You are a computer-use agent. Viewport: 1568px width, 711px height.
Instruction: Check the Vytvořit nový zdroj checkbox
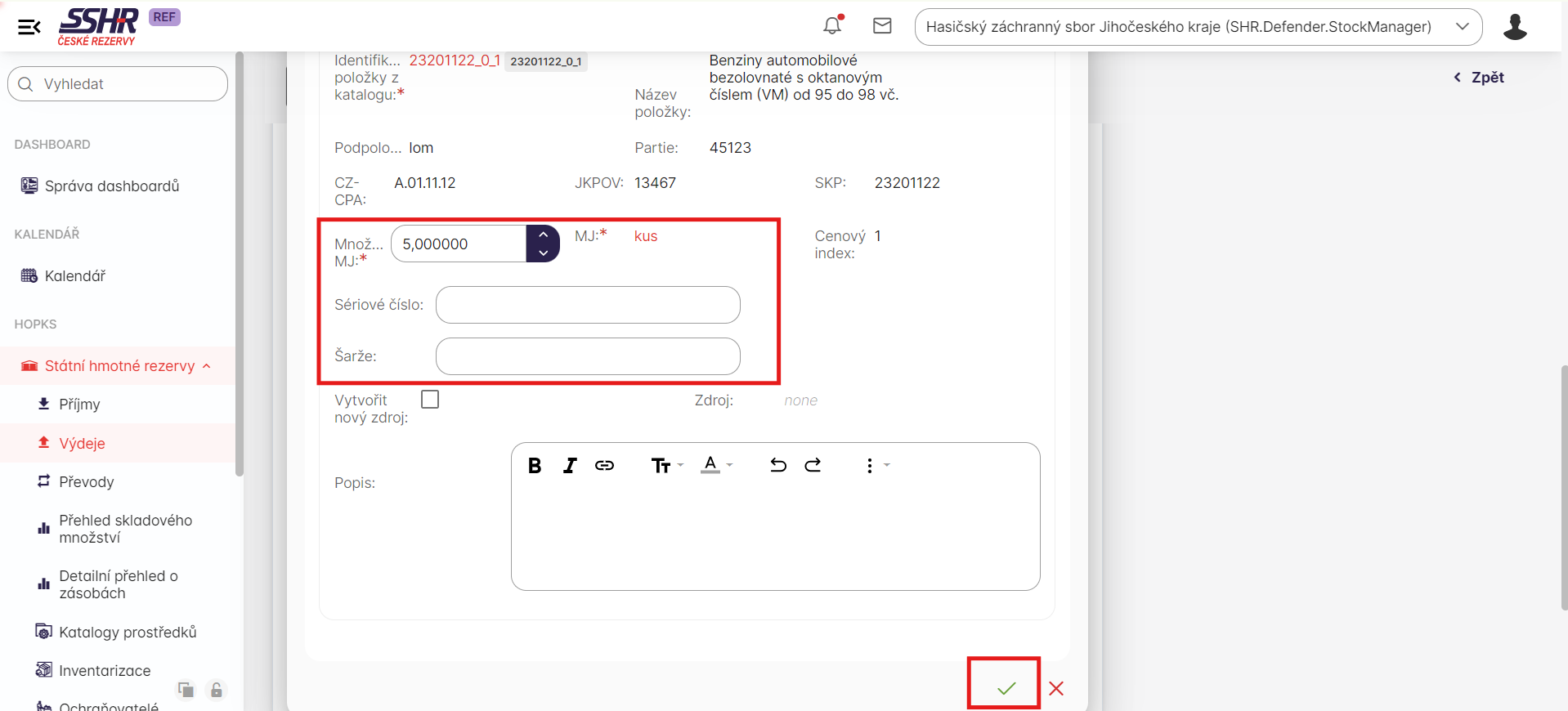point(430,400)
